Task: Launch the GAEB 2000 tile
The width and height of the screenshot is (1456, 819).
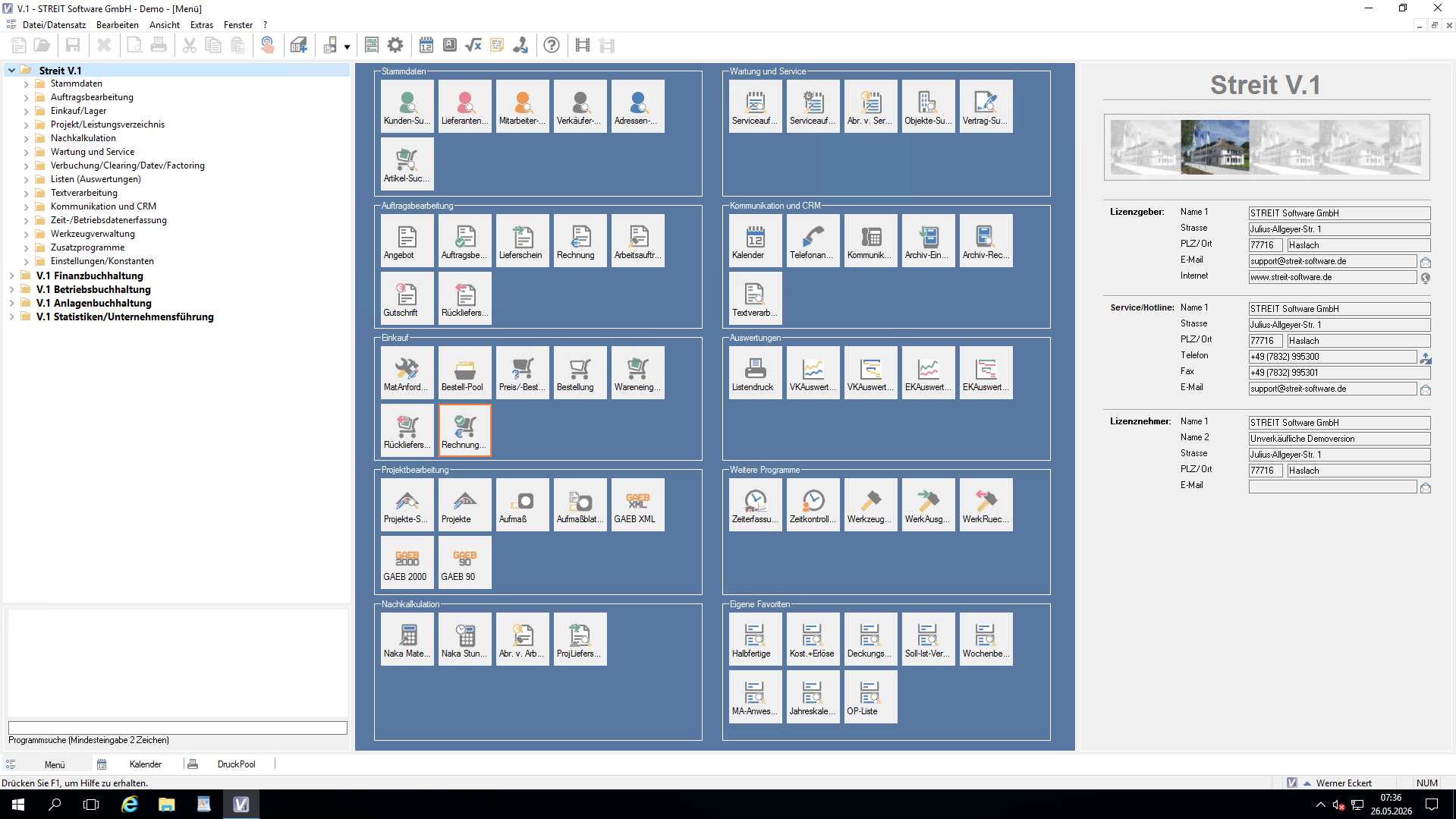Action: pyautogui.click(x=407, y=562)
